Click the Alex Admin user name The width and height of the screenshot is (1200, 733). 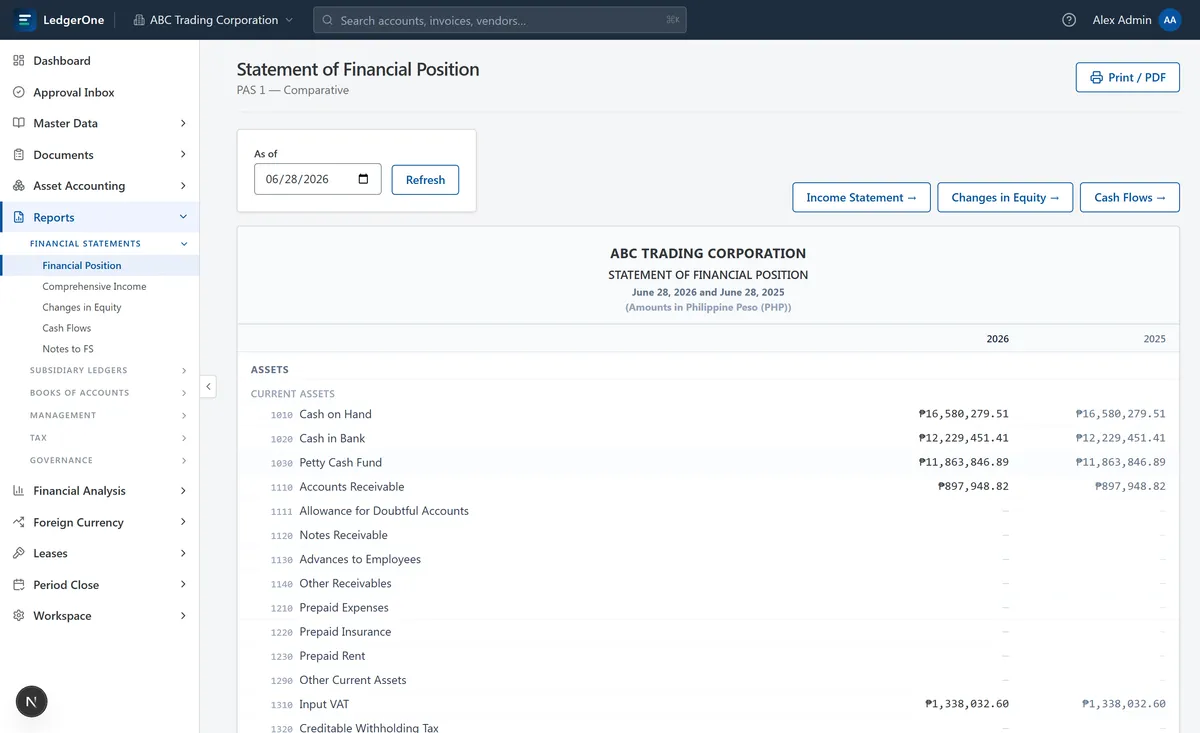1122,20
